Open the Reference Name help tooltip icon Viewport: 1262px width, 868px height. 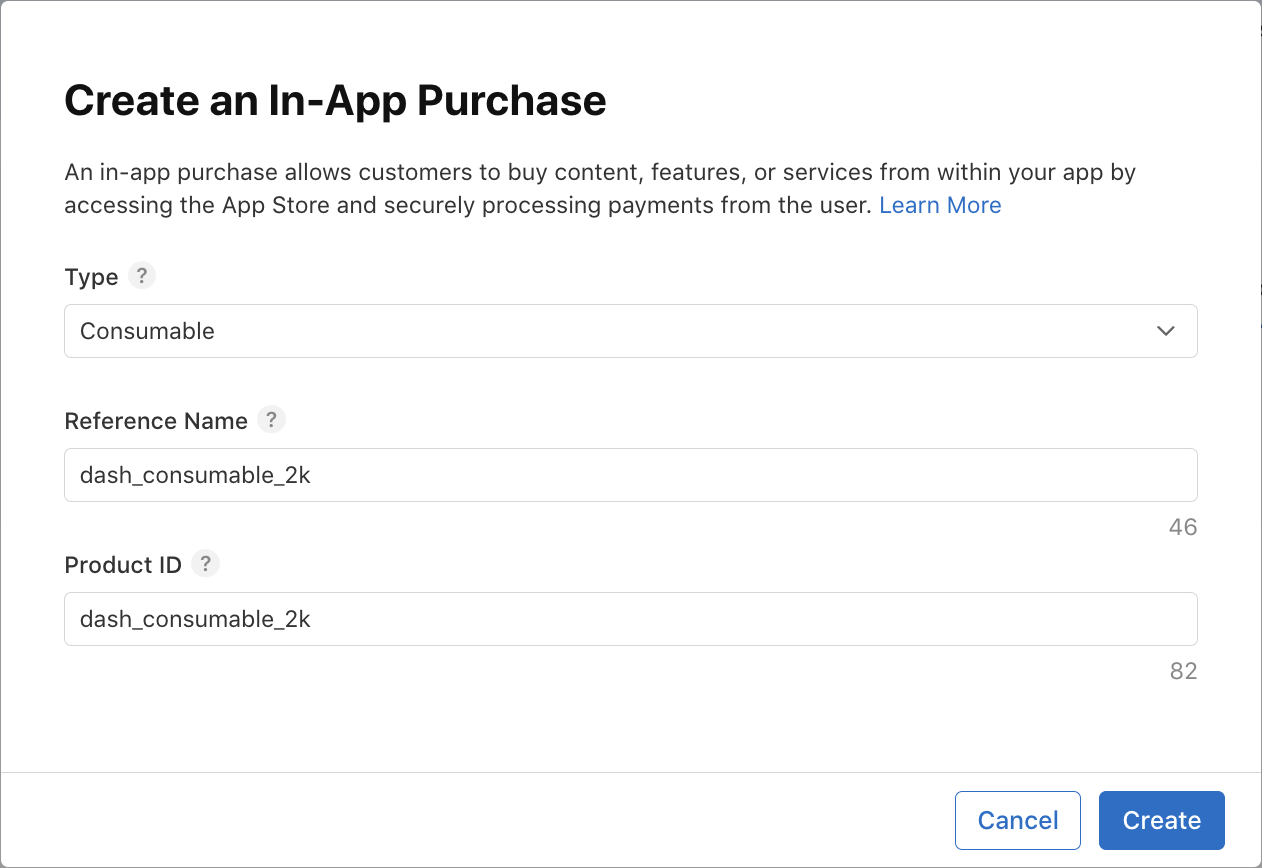coord(271,420)
